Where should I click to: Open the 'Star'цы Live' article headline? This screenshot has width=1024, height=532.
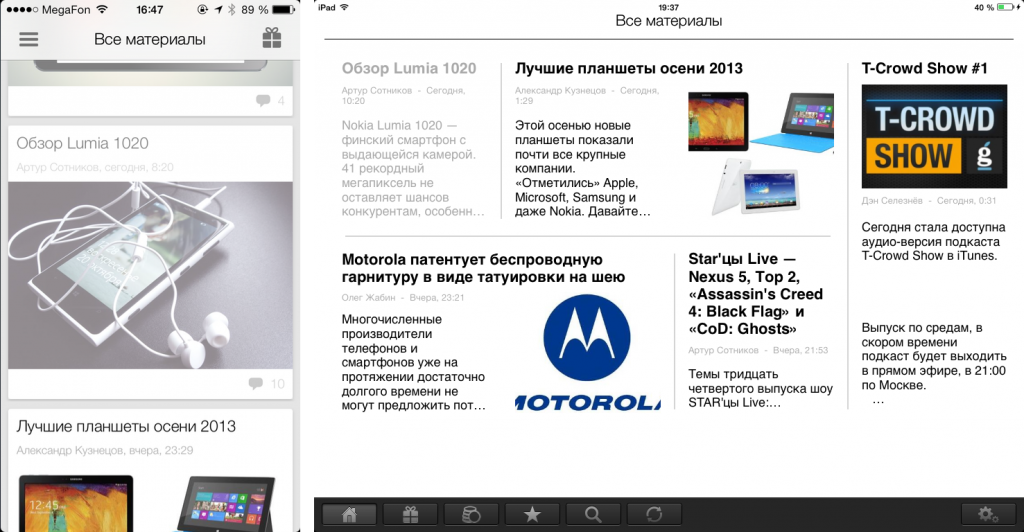click(x=756, y=294)
